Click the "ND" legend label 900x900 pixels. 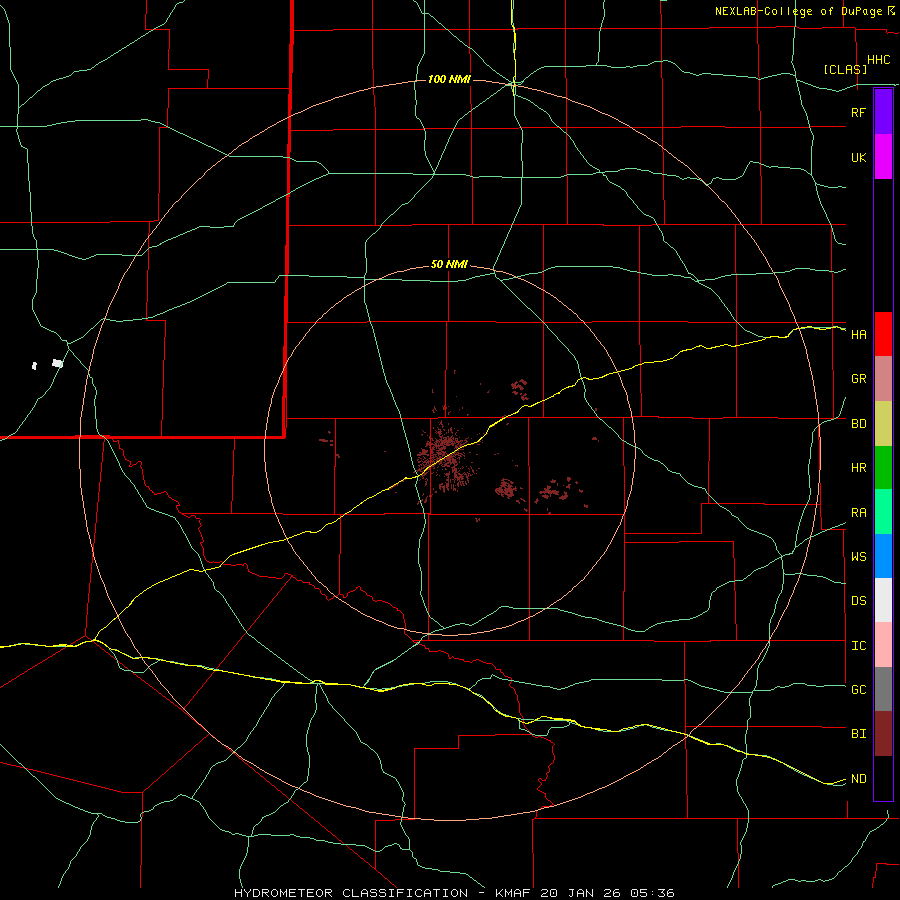[x=858, y=779]
